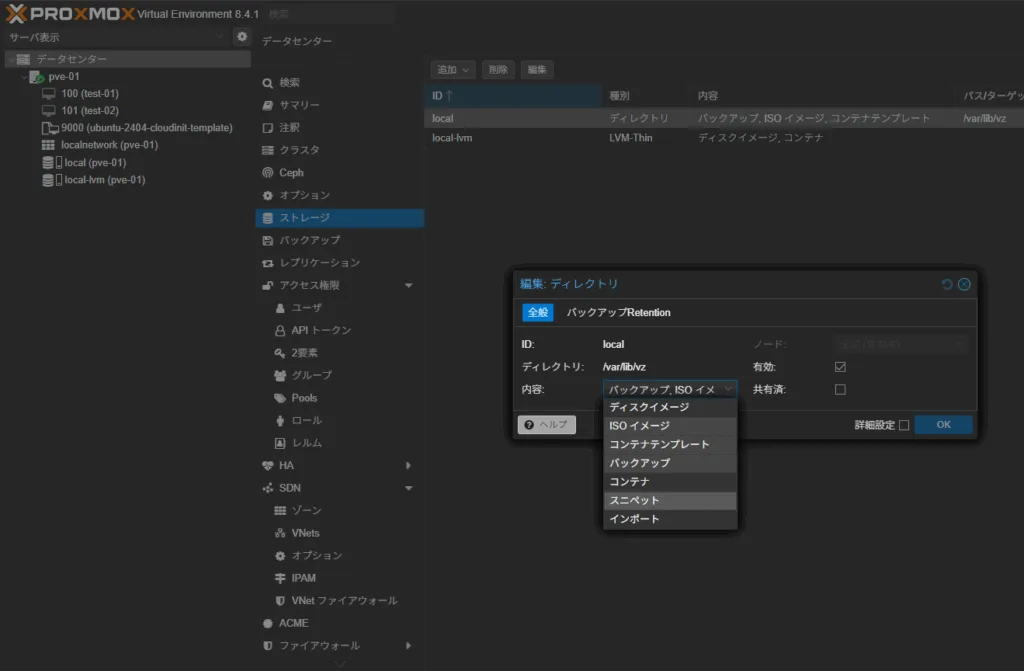Image resolution: width=1024 pixels, height=671 pixels.
Task: Select localnetwork (pve-01) in tree
Action: coord(101,145)
